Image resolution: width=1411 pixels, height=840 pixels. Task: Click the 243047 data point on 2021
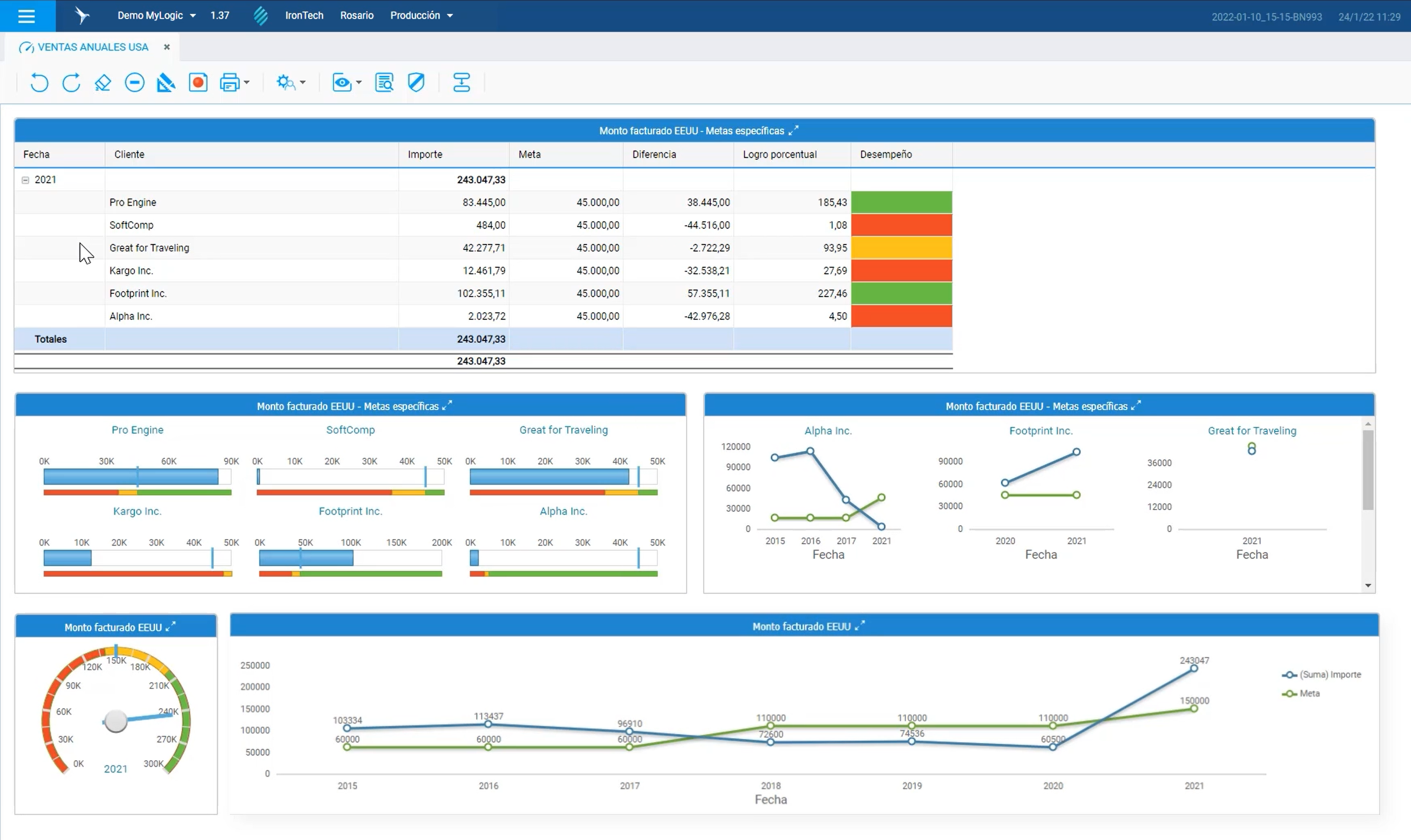coord(1194,669)
